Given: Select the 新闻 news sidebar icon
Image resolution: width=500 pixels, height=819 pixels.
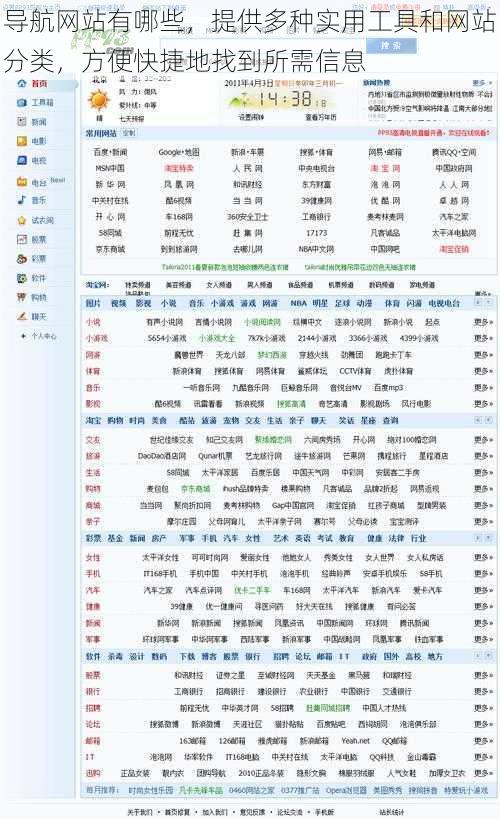Looking at the screenshot, I should (x=21, y=122).
